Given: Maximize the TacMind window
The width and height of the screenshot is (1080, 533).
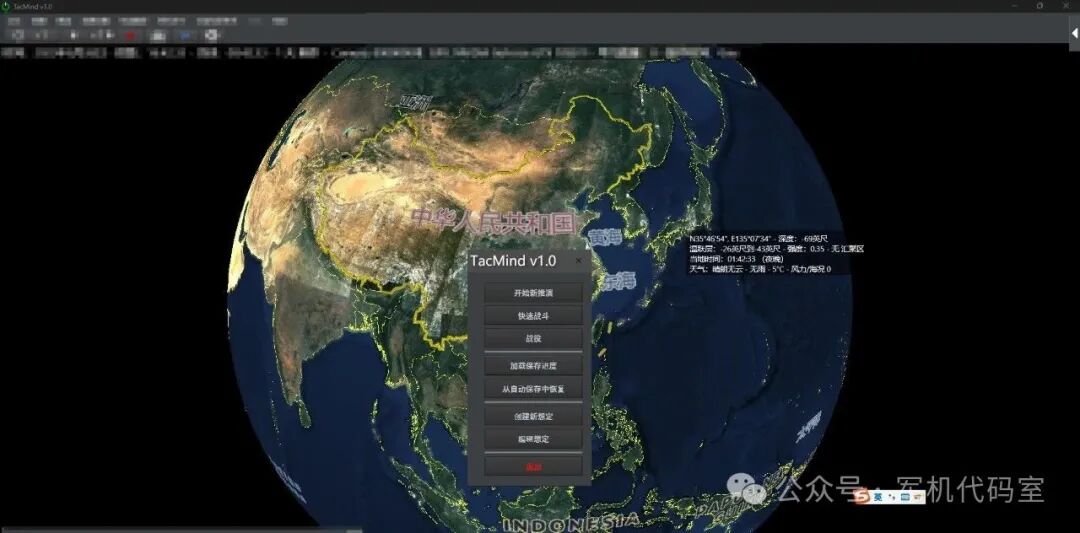Looking at the screenshot, I should [x=1040, y=5].
